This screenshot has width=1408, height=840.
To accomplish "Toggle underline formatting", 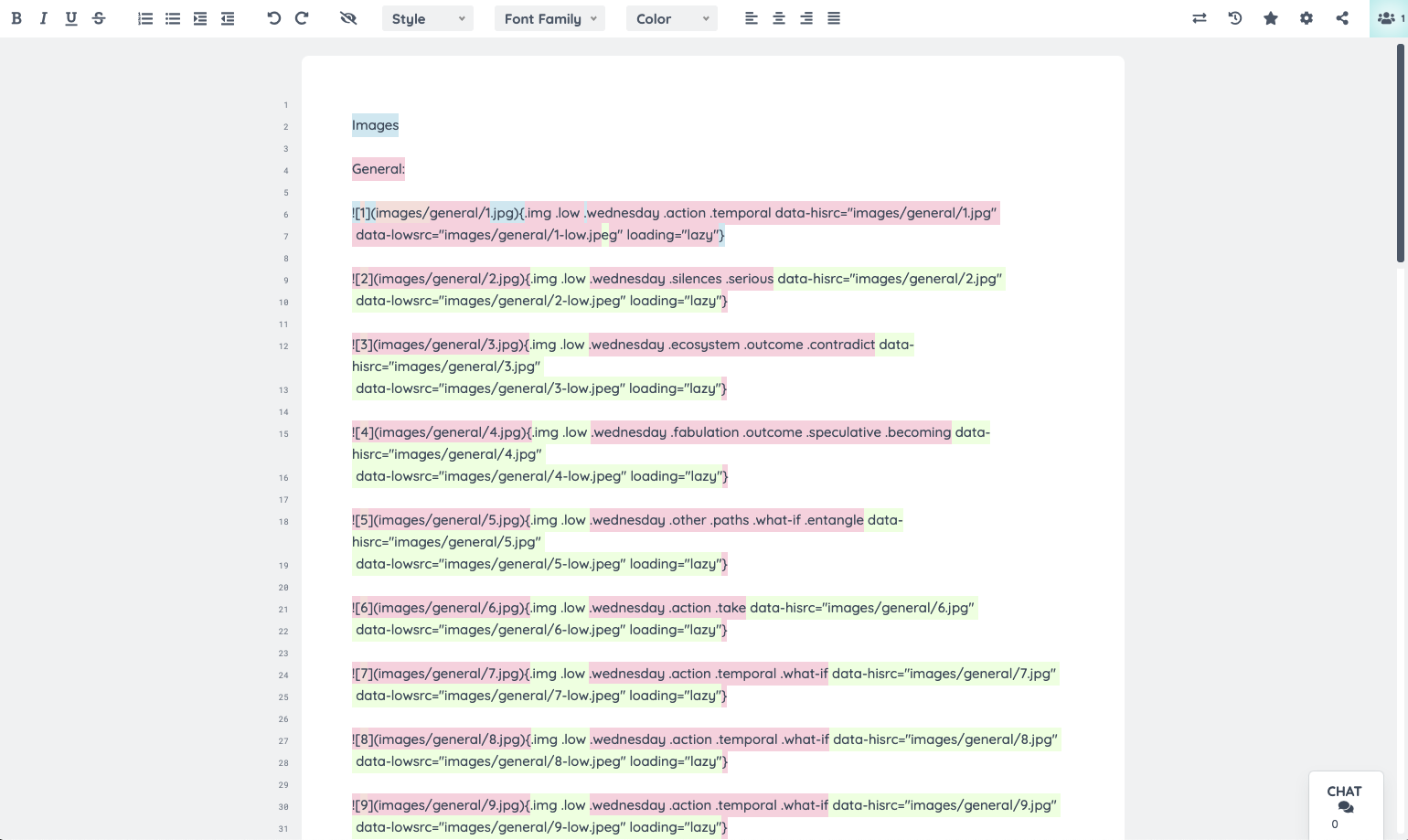I will (x=71, y=18).
